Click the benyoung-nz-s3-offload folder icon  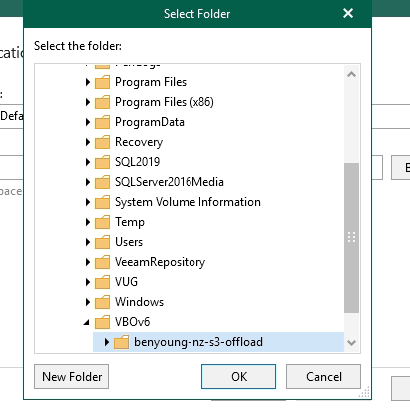pos(121,342)
